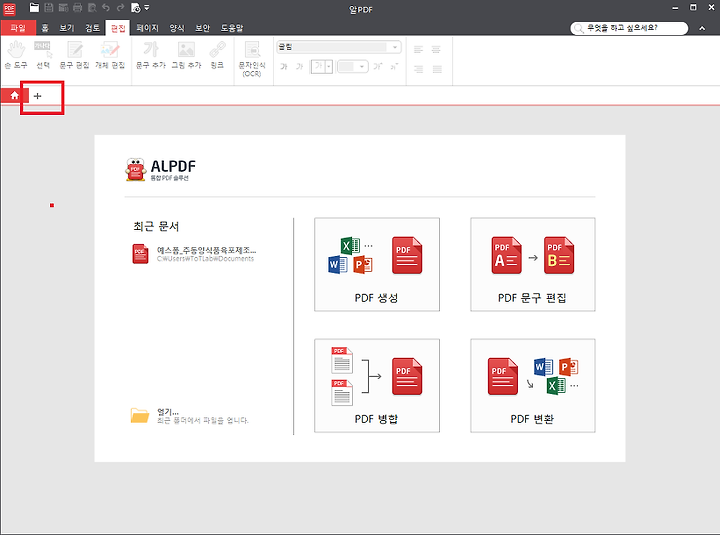Collapse the ribbon with the chevron arrow
Screen dimensions: 720x535
[702, 28]
